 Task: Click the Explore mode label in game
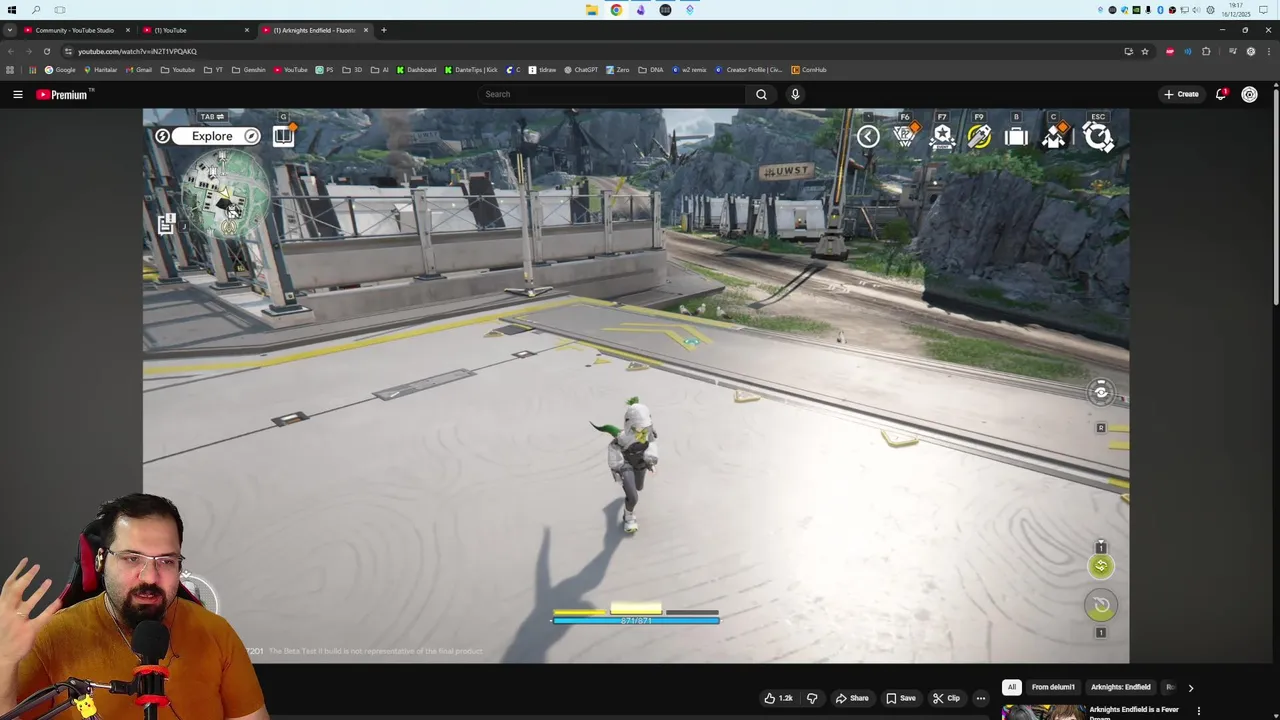coord(212,136)
